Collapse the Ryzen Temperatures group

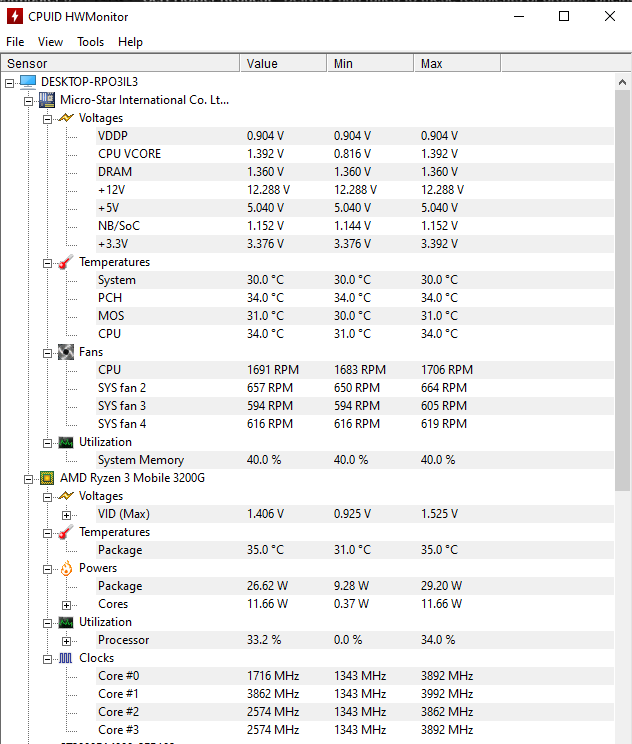tap(47, 533)
